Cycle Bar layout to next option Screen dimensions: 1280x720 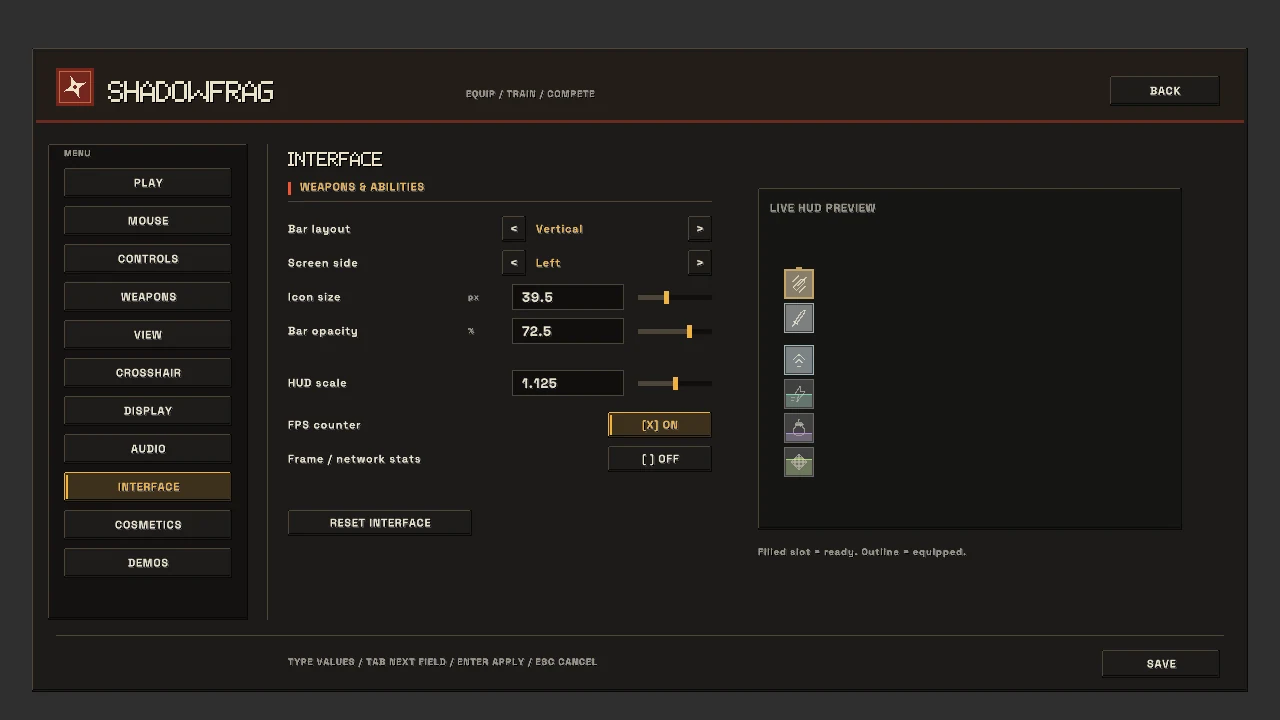(x=700, y=229)
